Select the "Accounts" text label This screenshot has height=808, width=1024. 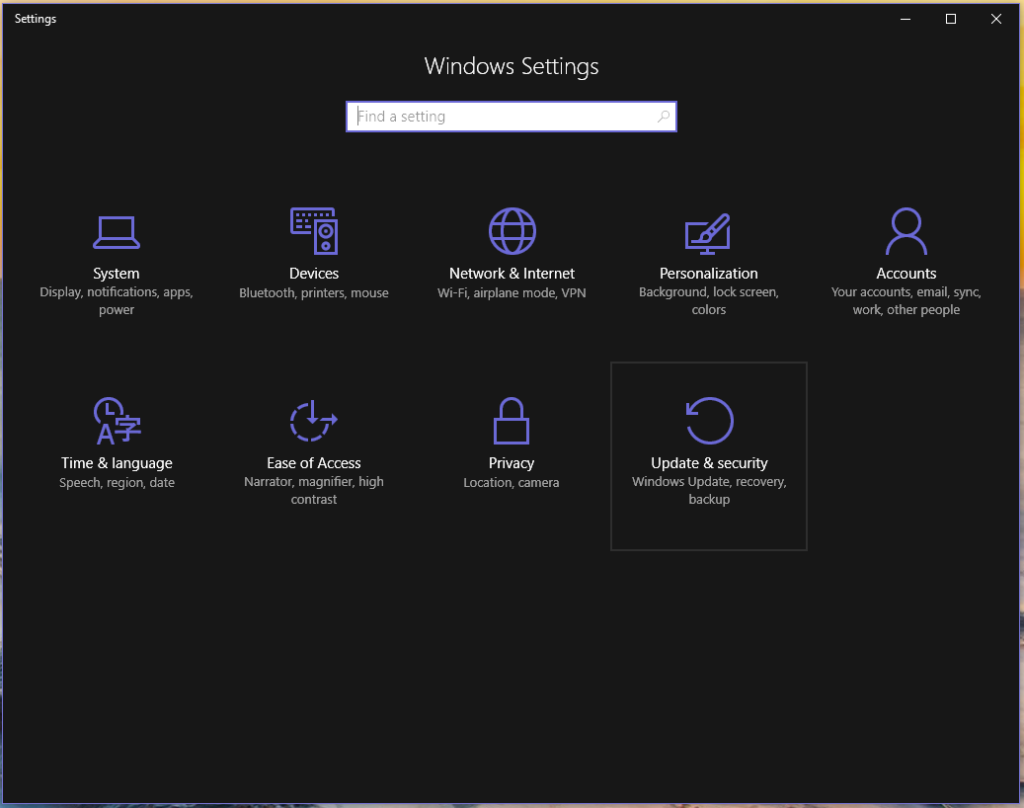coord(906,273)
